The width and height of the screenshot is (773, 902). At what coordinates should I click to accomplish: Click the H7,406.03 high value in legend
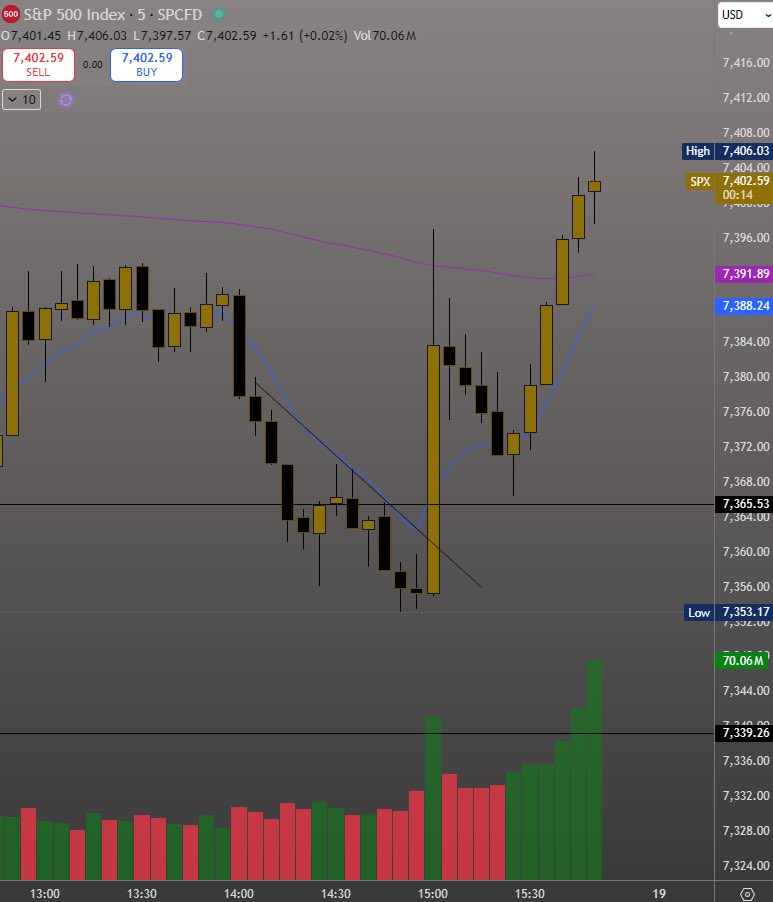tap(97, 36)
